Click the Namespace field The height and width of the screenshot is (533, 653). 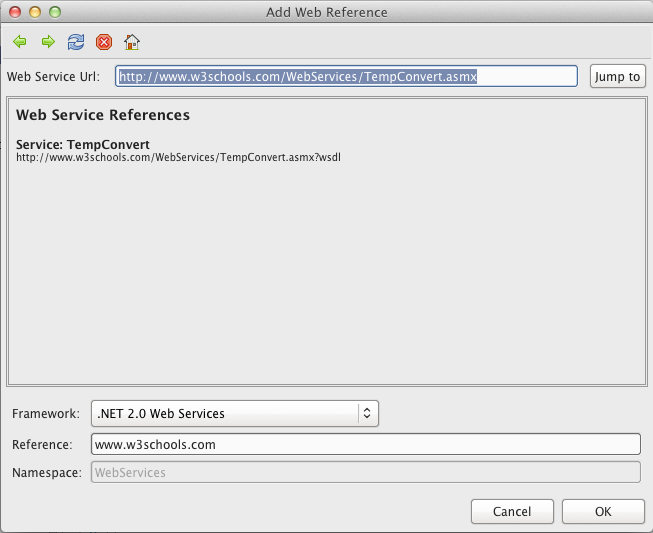pyautogui.click(x=365, y=472)
